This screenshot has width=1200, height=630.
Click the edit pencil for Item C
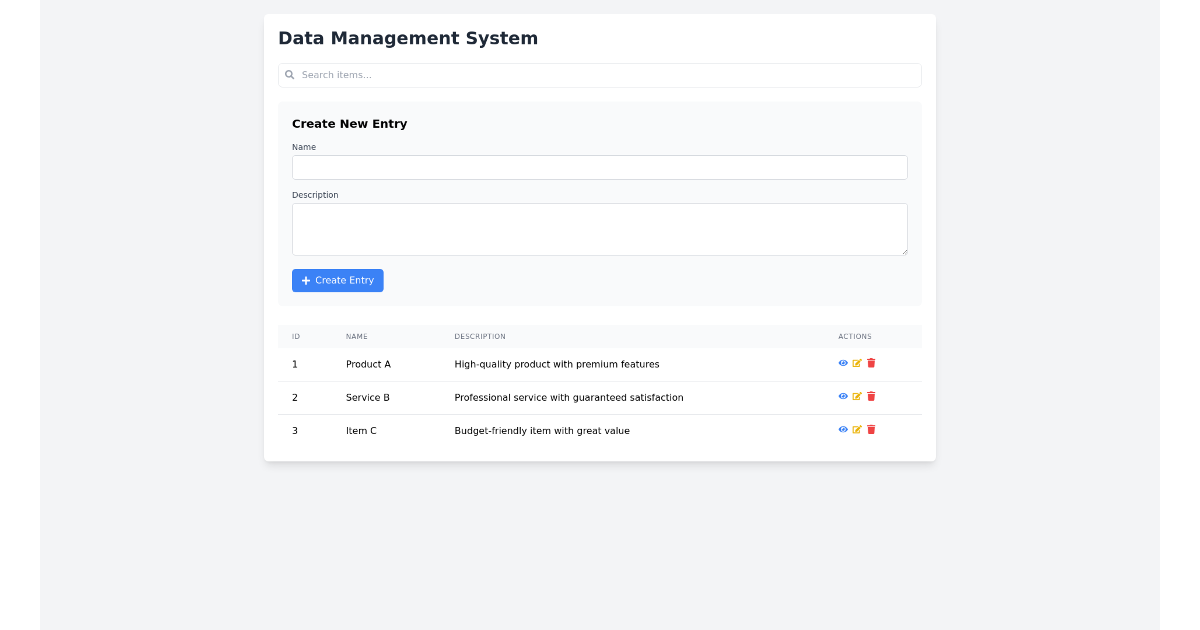pyautogui.click(x=857, y=429)
